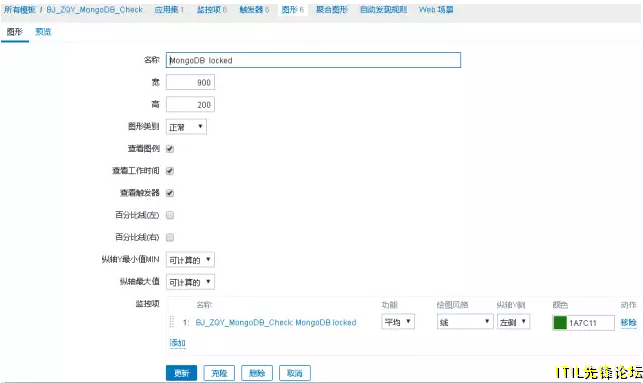Click the green 1A7C11 color swatch
The height and width of the screenshot is (383, 643).
coord(560,323)
